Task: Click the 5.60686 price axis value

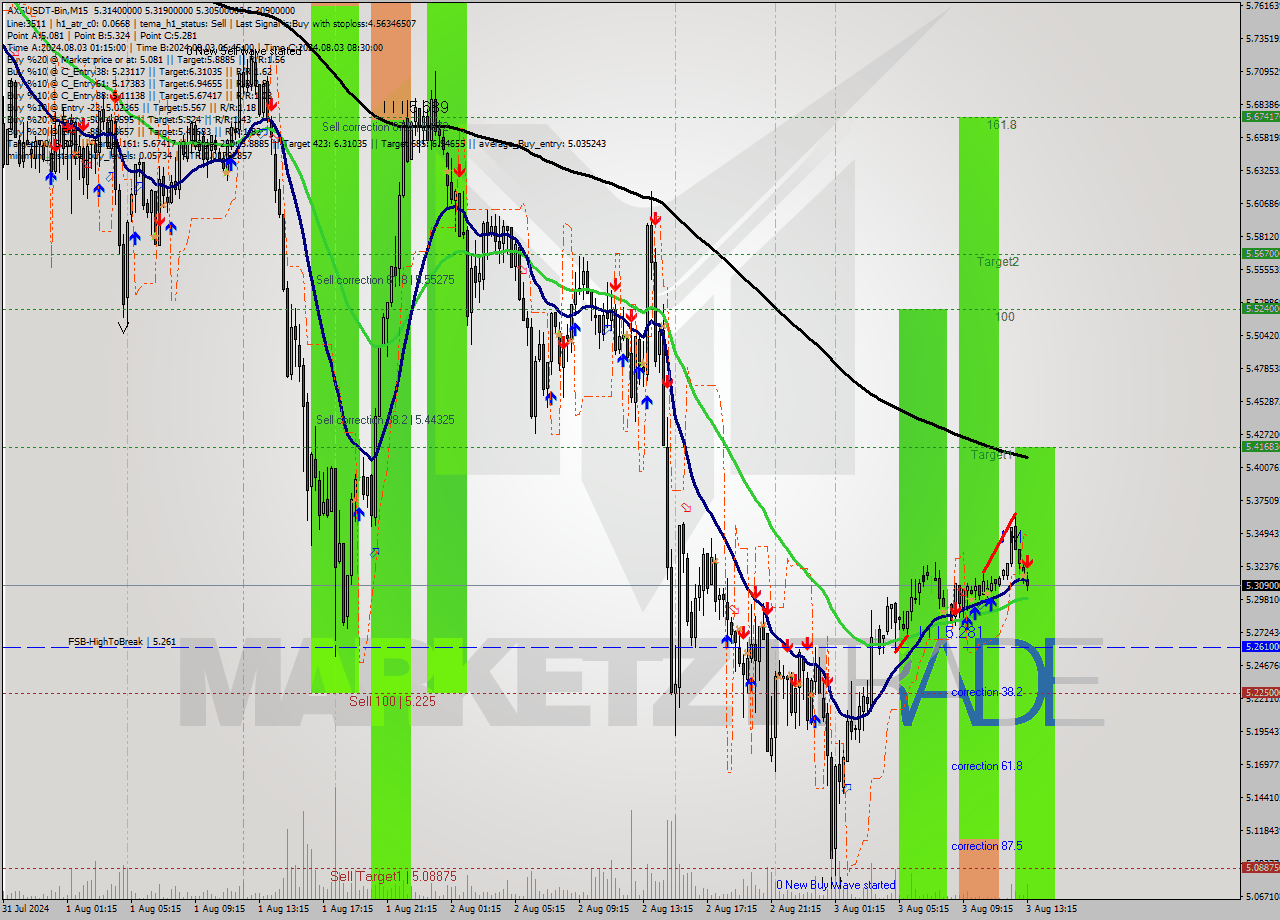Action: pos(1261,204)
